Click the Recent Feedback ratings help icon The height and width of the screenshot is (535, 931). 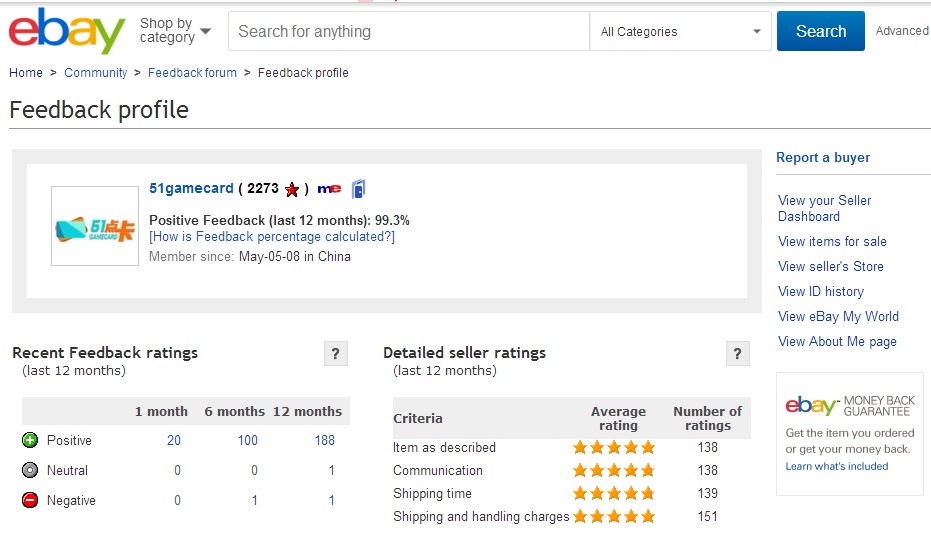(336, 354)
